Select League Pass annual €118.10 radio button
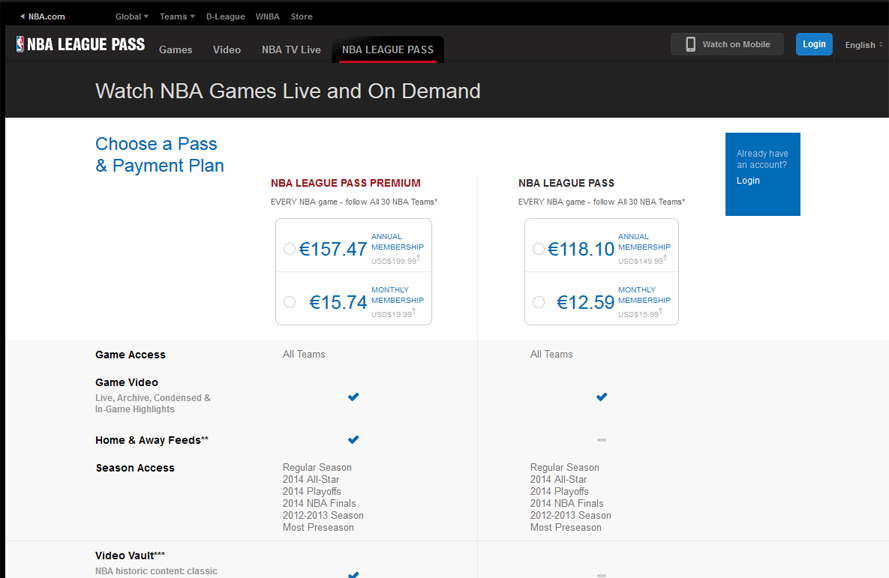889x578 pixels. (x=539, y=249)
